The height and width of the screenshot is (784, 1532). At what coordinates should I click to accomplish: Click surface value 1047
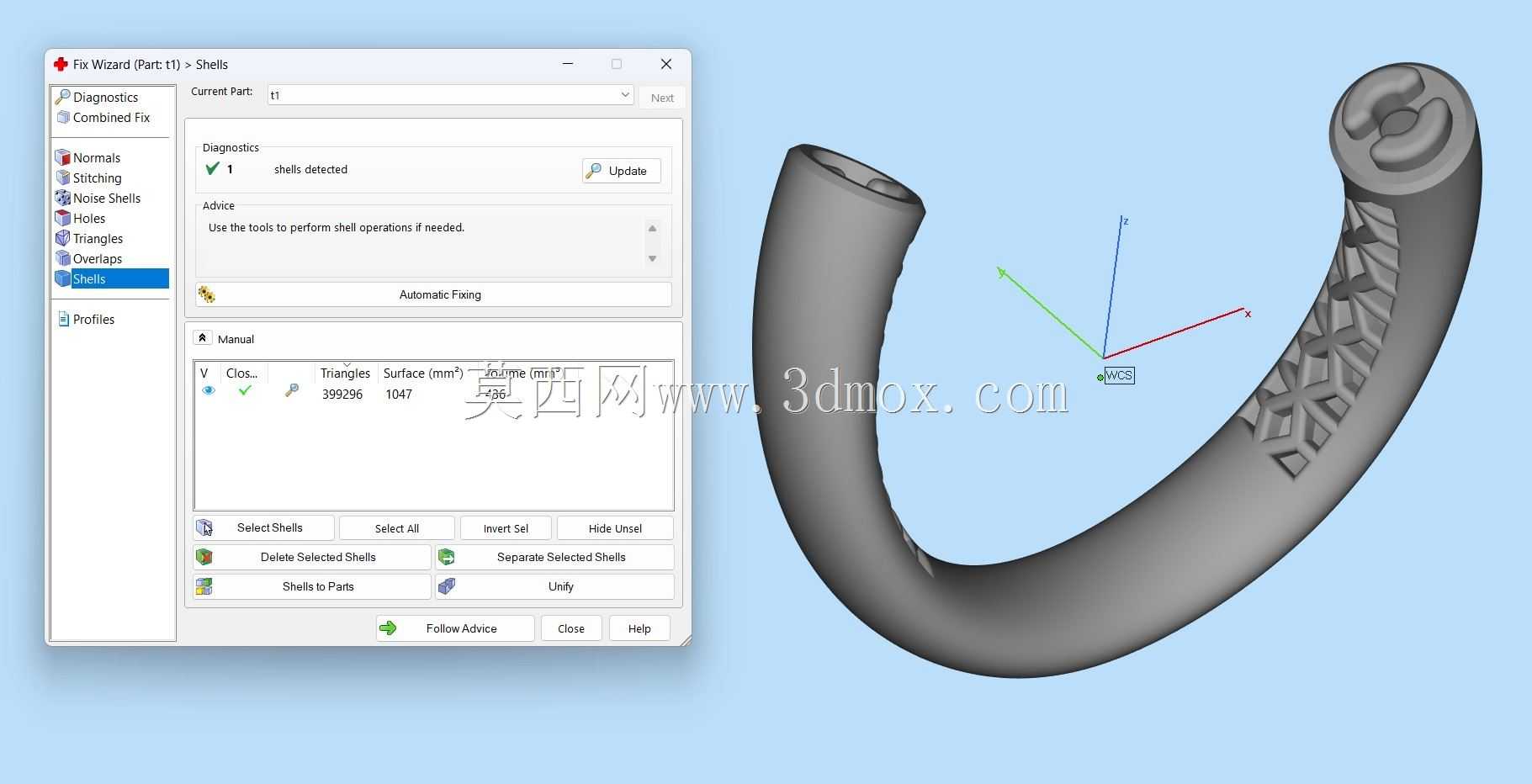(x=399, y=395)
